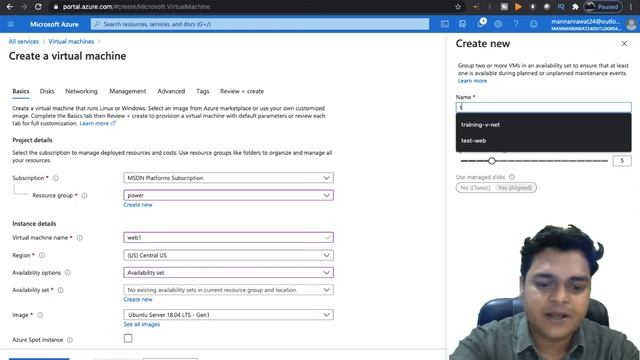
Task: Focus the Virtual machine name field
Action: pyautogui.click(x=228, y=238)
